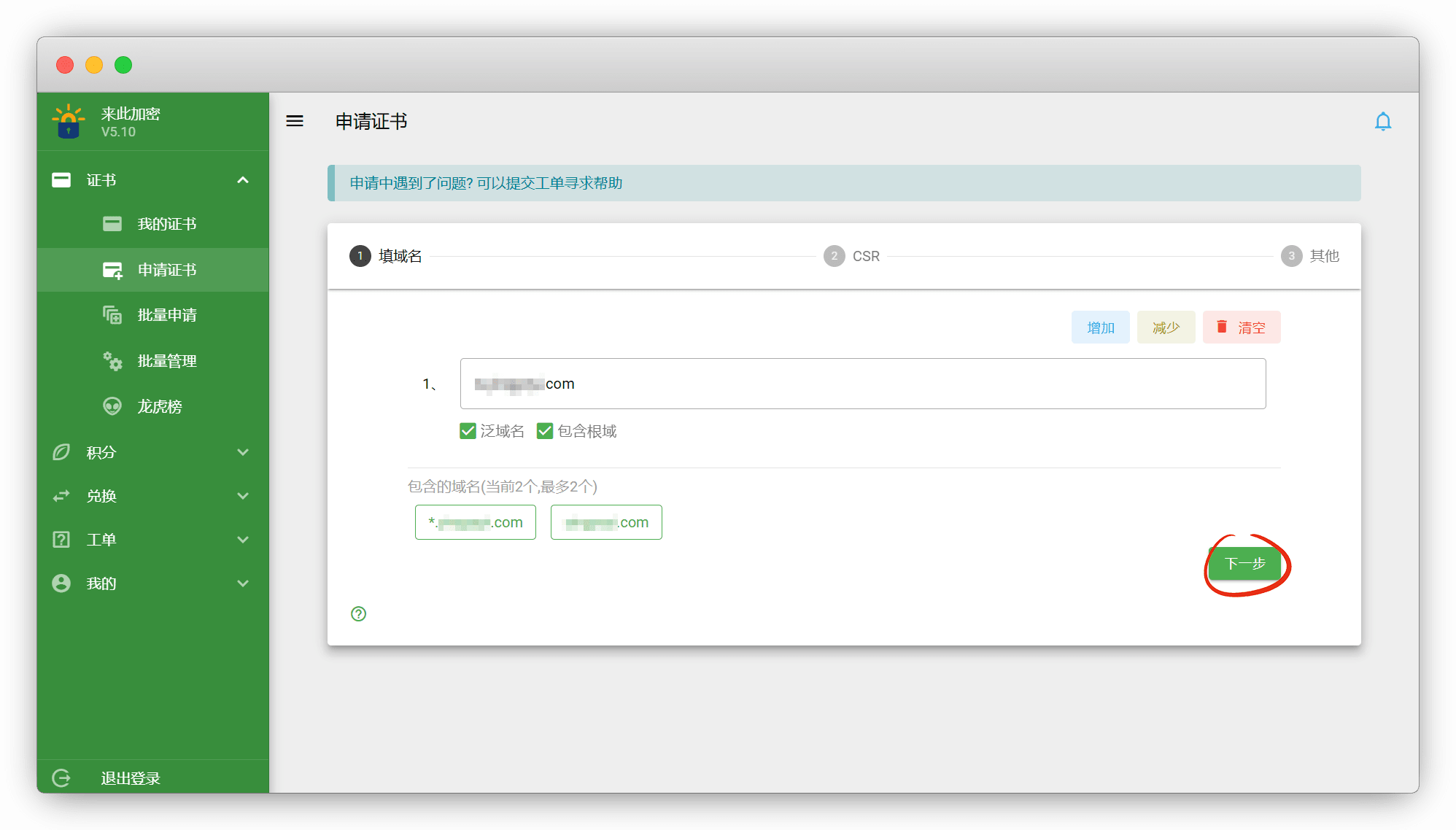The height and width of the screenshot is (830, 1456).
Task: Open 我的证书 in the sidebar
Action: coord(166,224)
